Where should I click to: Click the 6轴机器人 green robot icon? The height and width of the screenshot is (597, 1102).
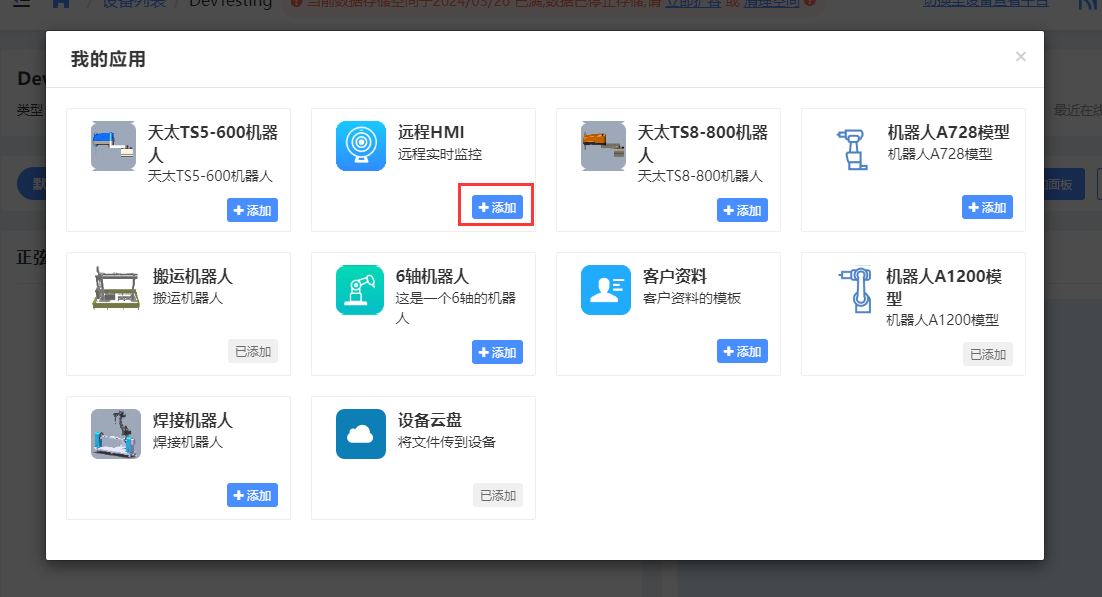[x=360, y=290]
